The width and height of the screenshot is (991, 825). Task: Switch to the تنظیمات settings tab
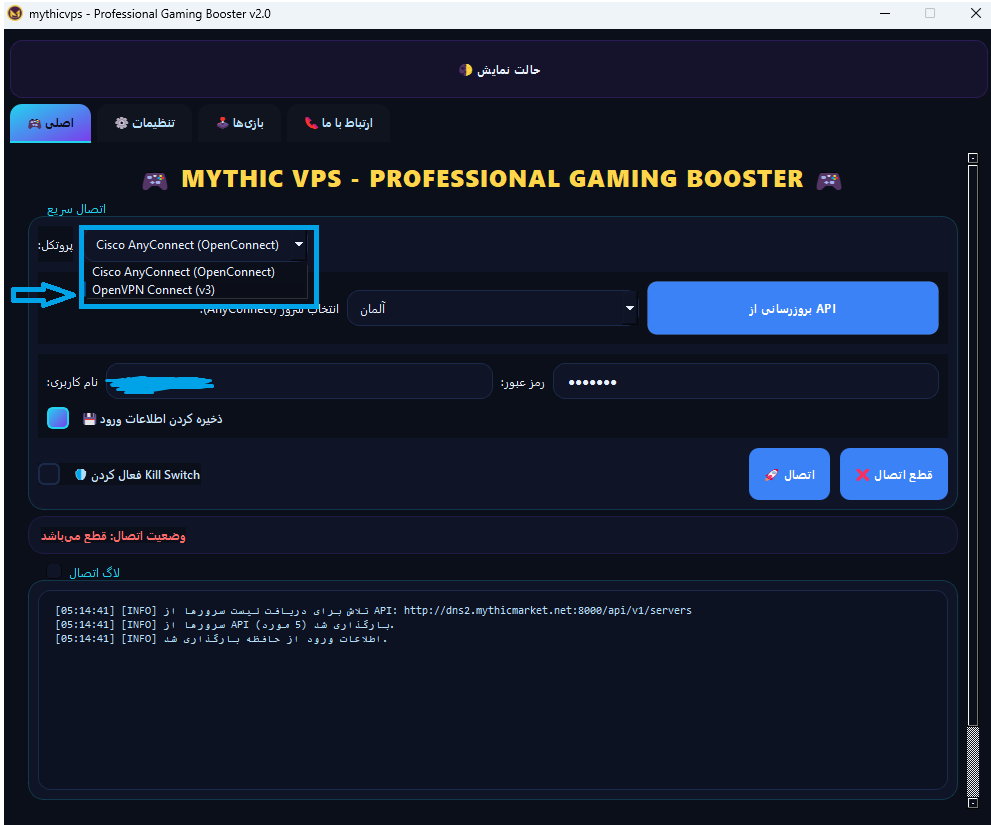145,123
